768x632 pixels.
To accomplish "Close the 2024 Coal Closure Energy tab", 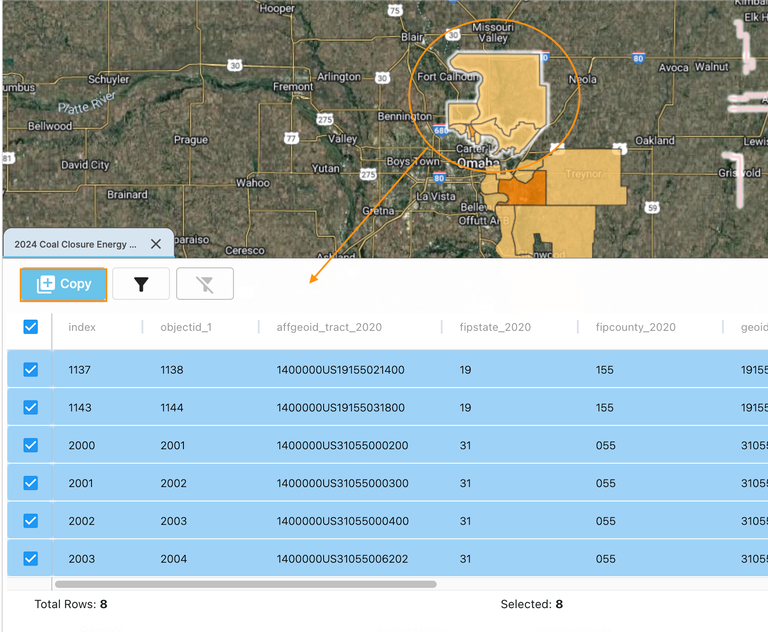I will (x=156, y=244).
